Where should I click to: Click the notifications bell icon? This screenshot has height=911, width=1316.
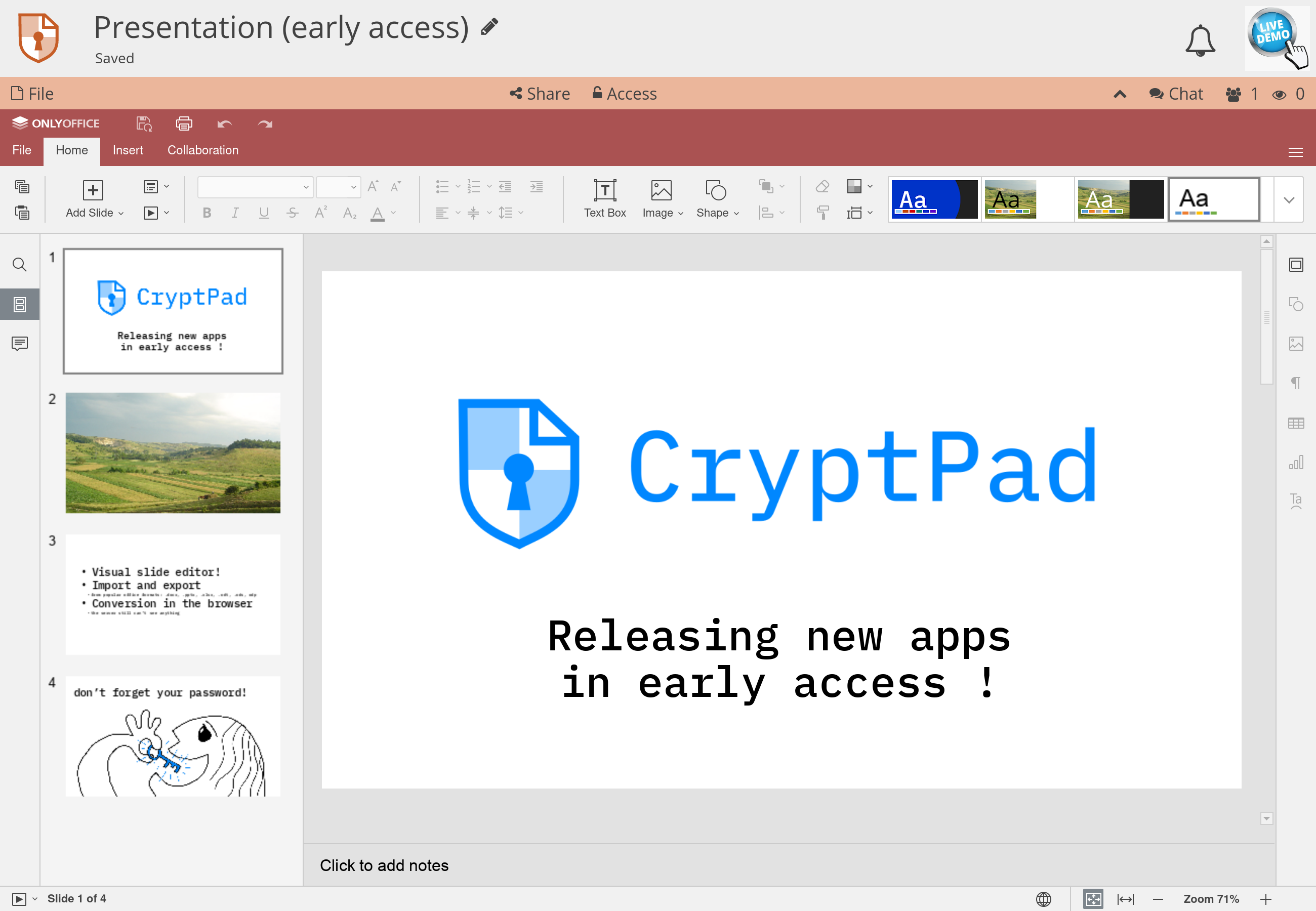pos(1200,40)
